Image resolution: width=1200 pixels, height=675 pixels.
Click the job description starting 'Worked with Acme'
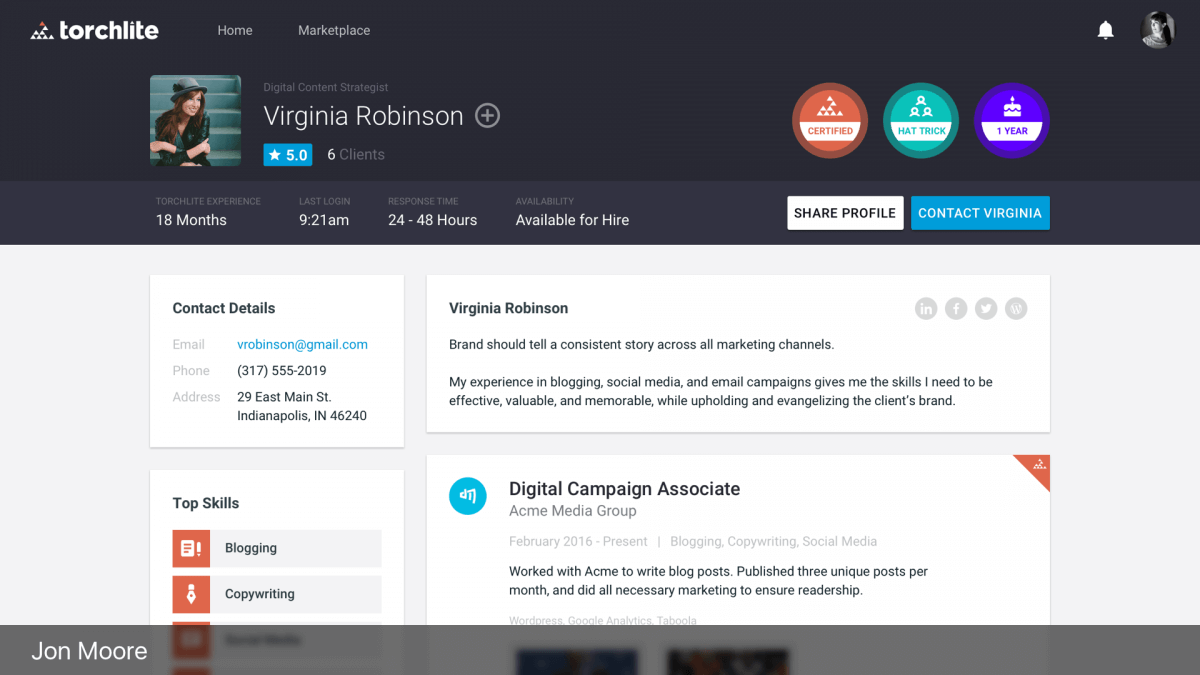coord(718,581)
